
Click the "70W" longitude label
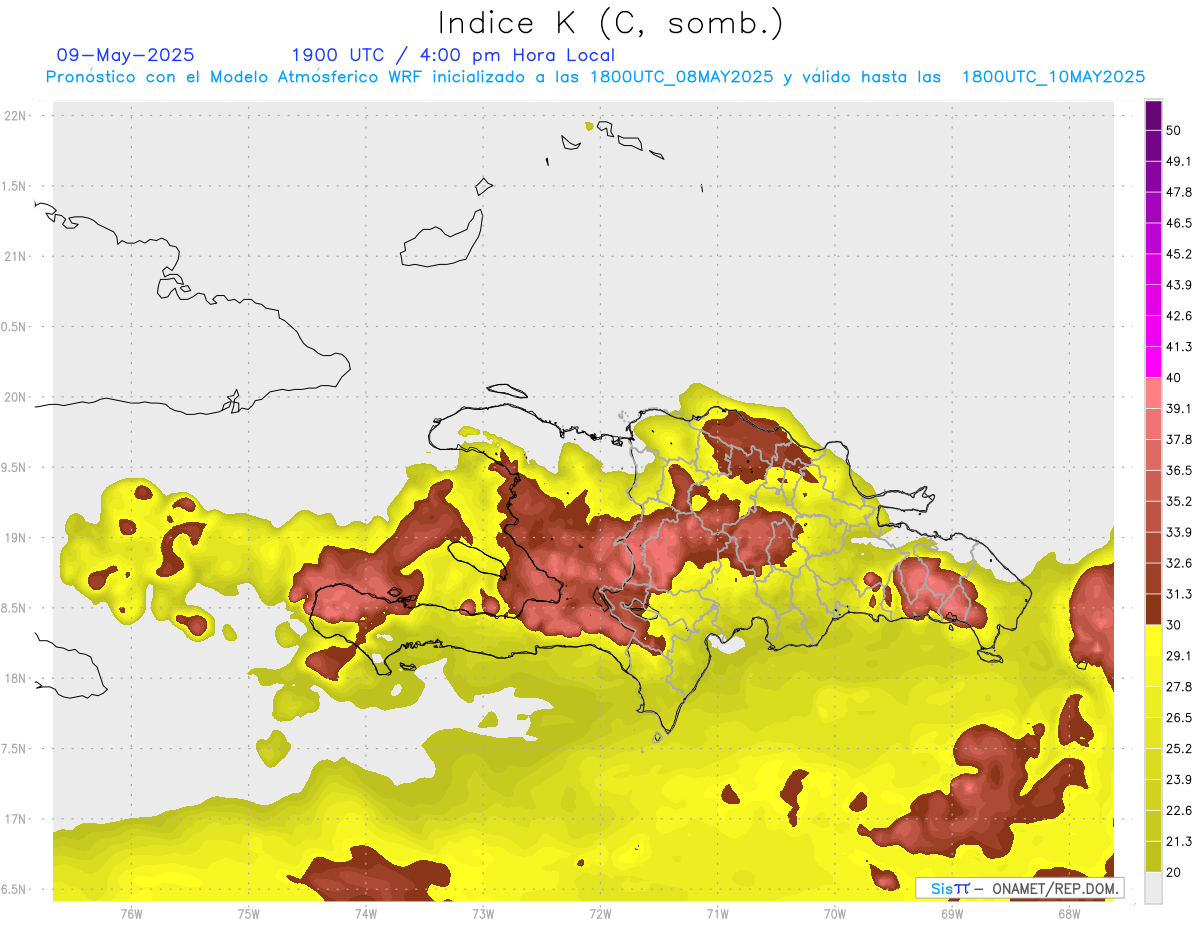pyautogui.click(x=835, y=913)
